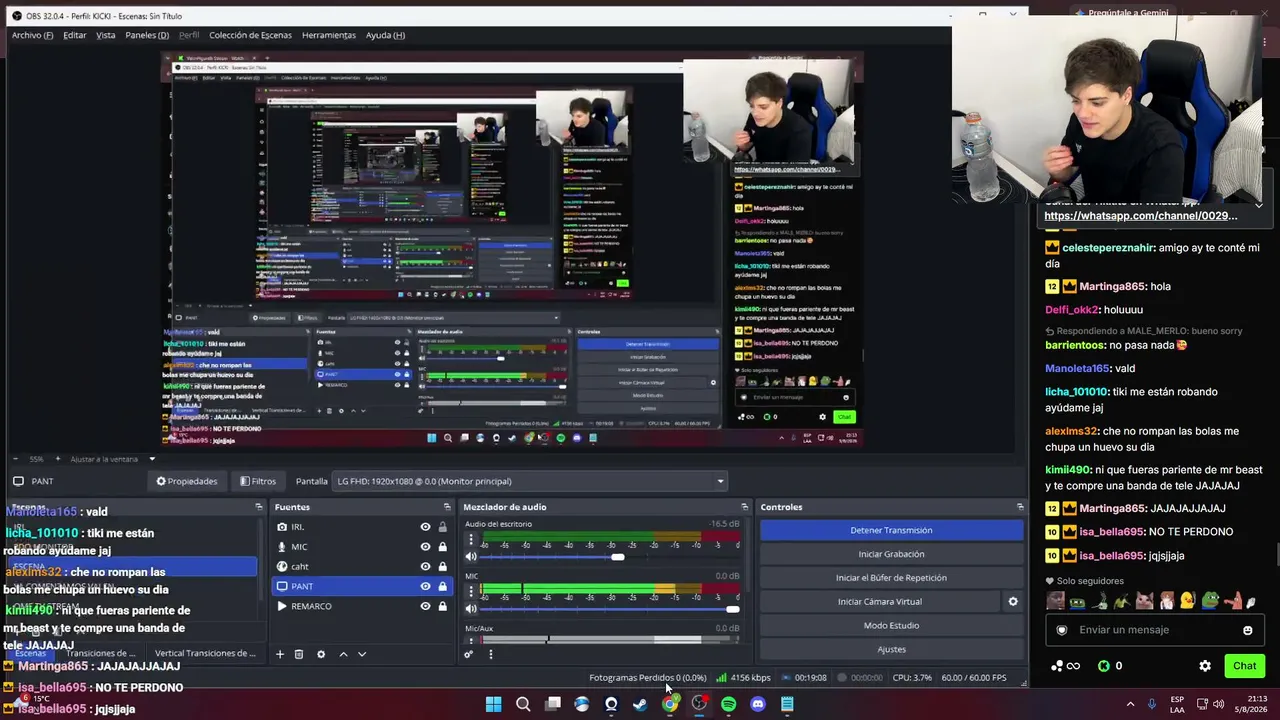Screen dimensions: 1280x720
Task: Open the Vista menu
Action: click(x=105, y=35)
